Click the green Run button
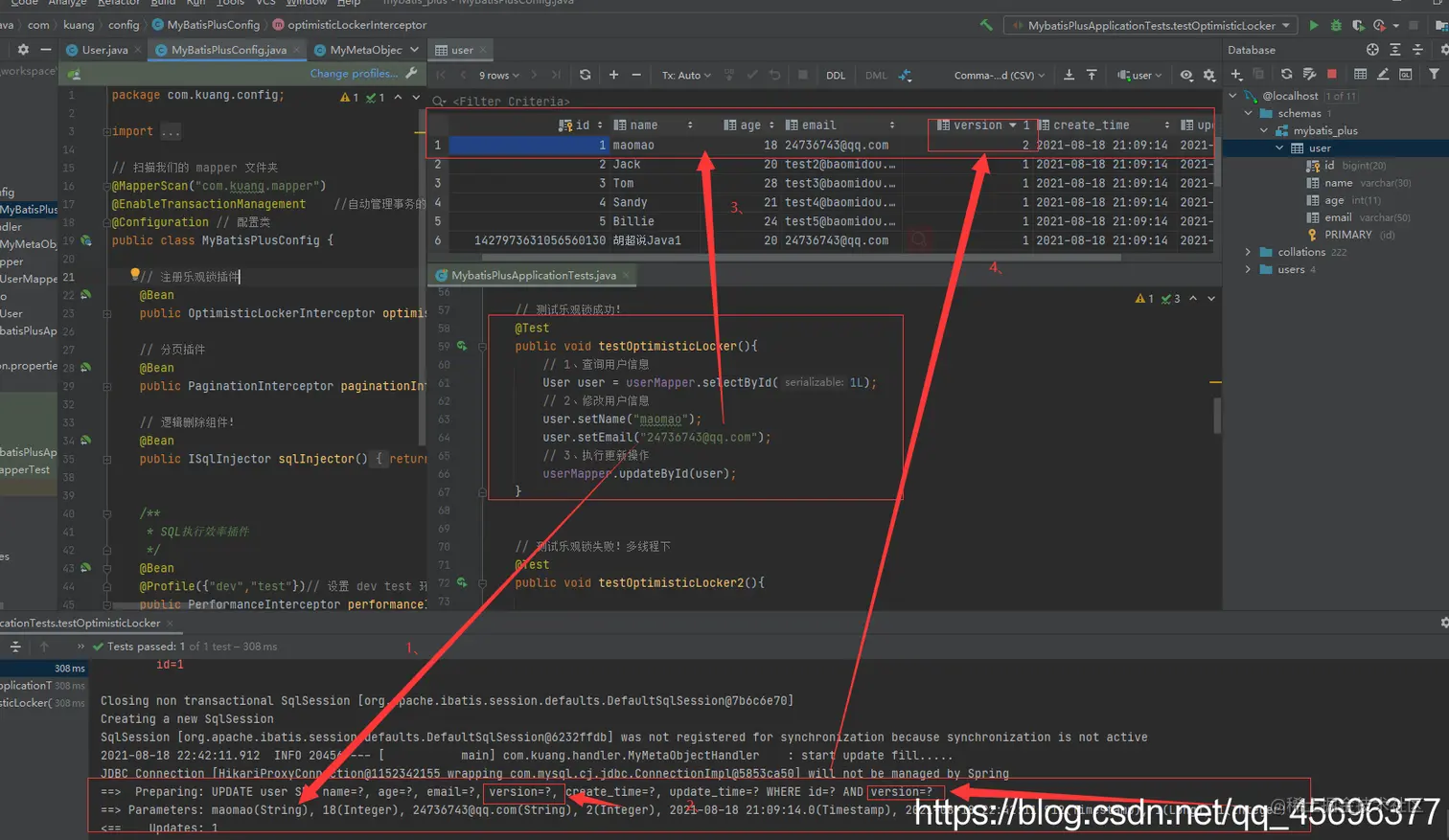The image size is (1449, 840). (1314, 25)
